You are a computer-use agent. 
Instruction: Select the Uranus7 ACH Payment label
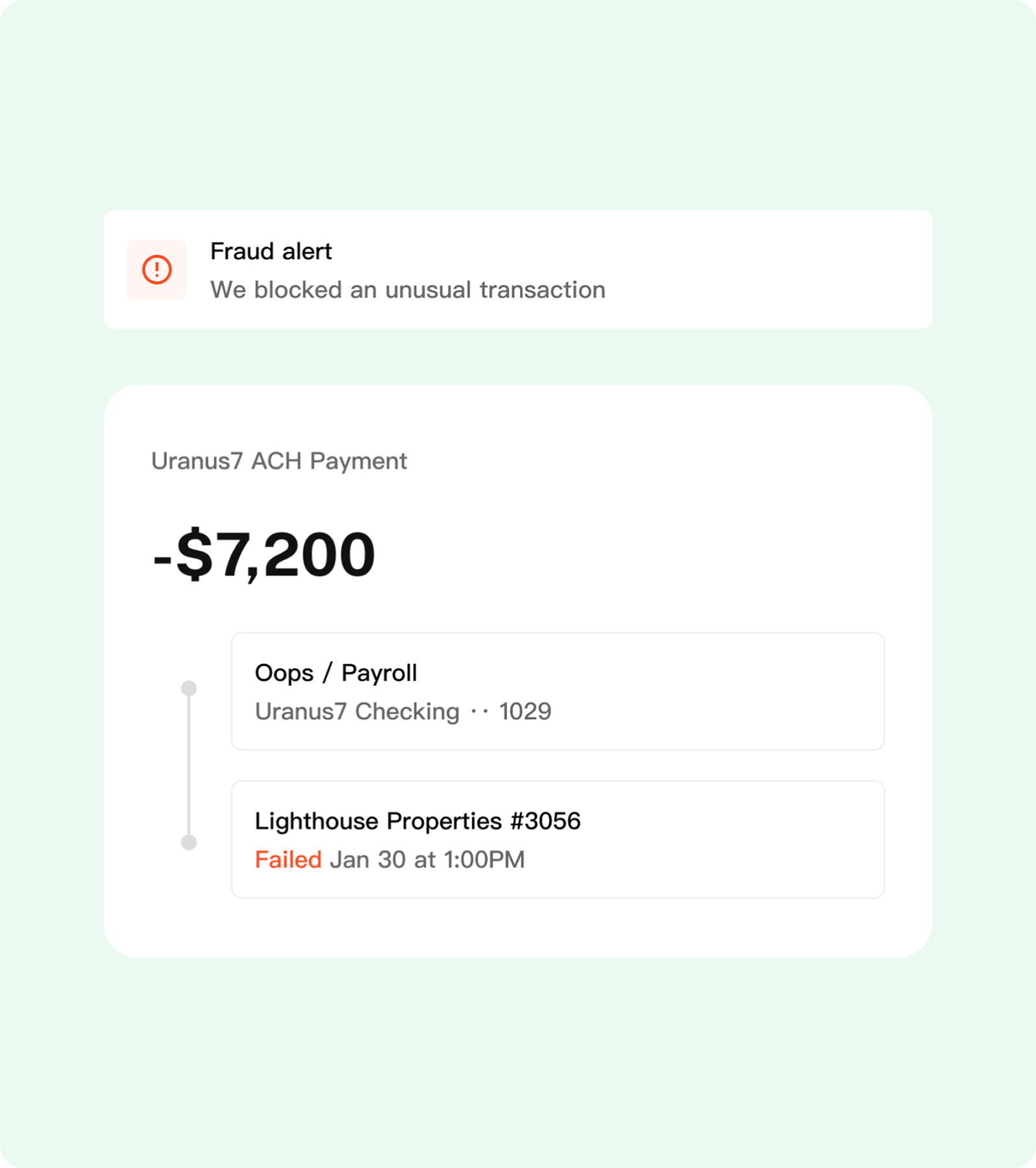coord(279,461)
